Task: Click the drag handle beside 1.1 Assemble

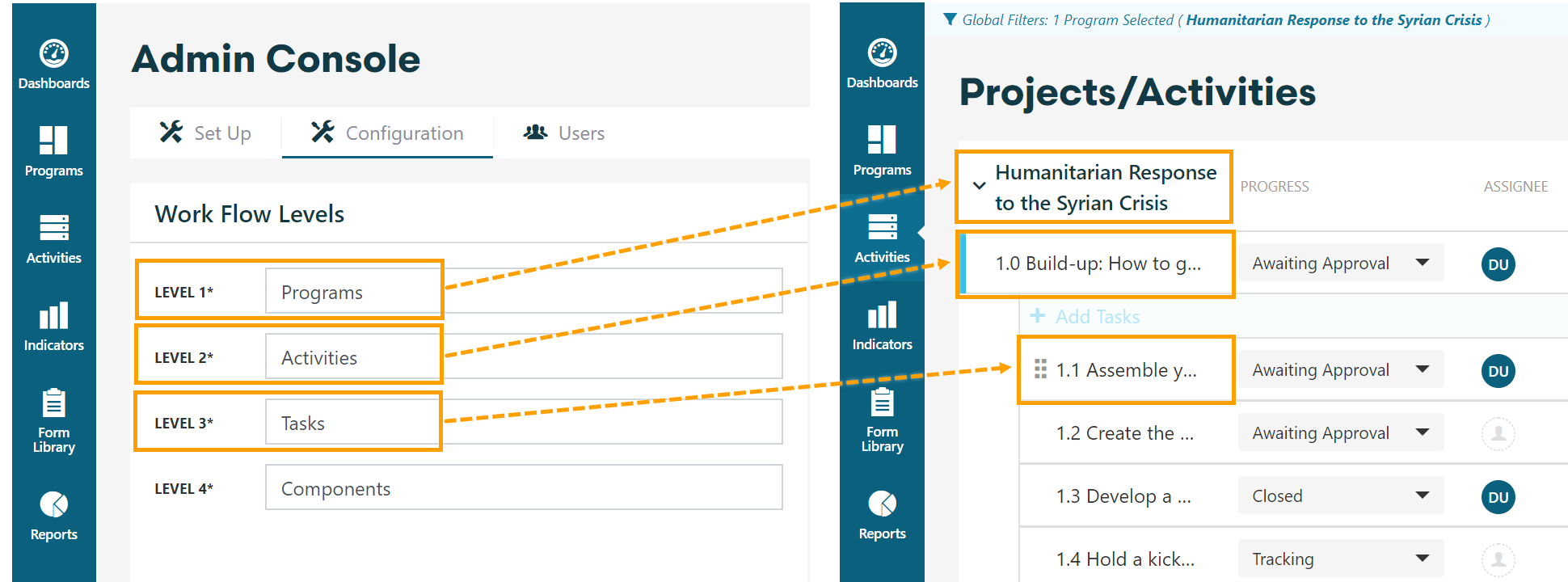Action: pos(1040,369)
